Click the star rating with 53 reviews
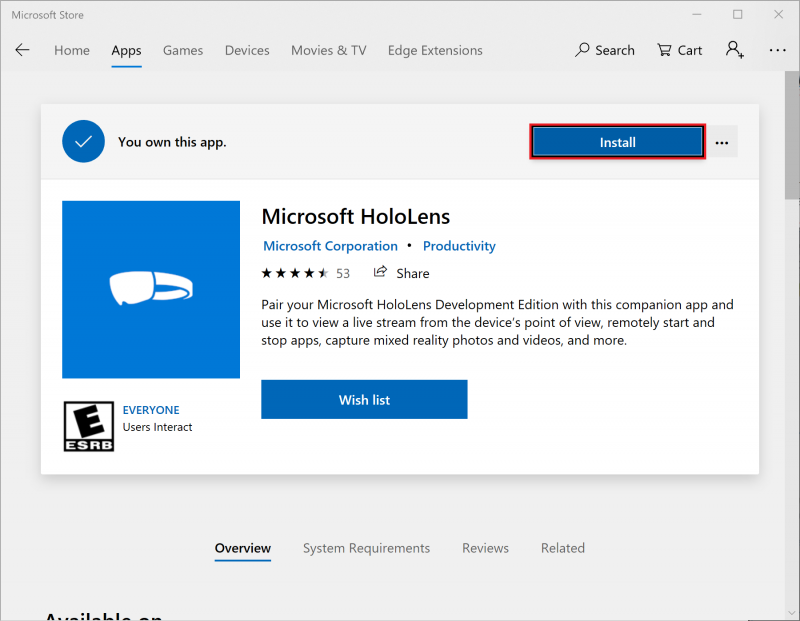Screen dimensions: 800x621 pyautogui.click(x=305, y=274)
